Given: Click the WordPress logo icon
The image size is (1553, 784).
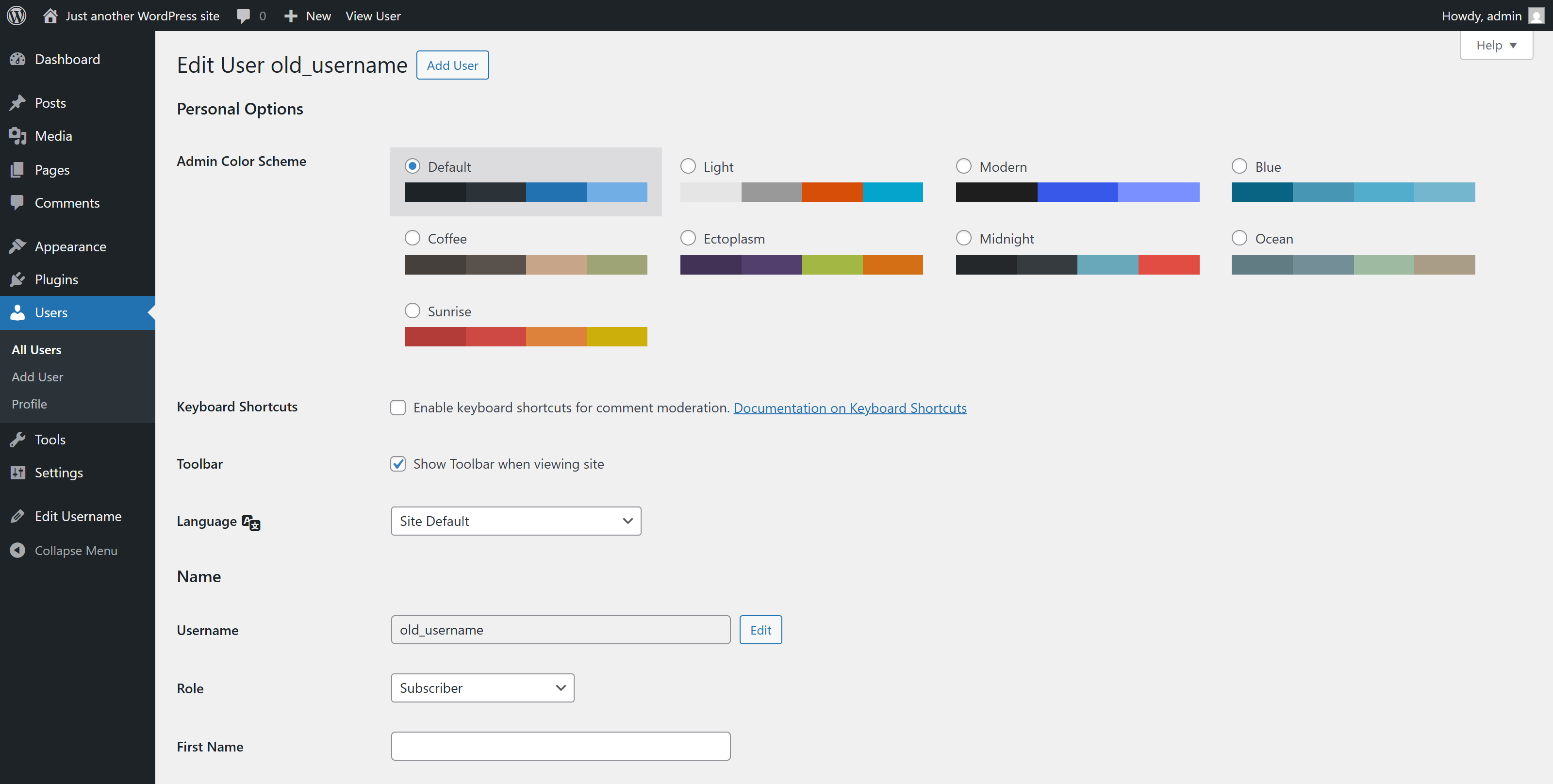Looking at the screenshot, I should 17,16.
